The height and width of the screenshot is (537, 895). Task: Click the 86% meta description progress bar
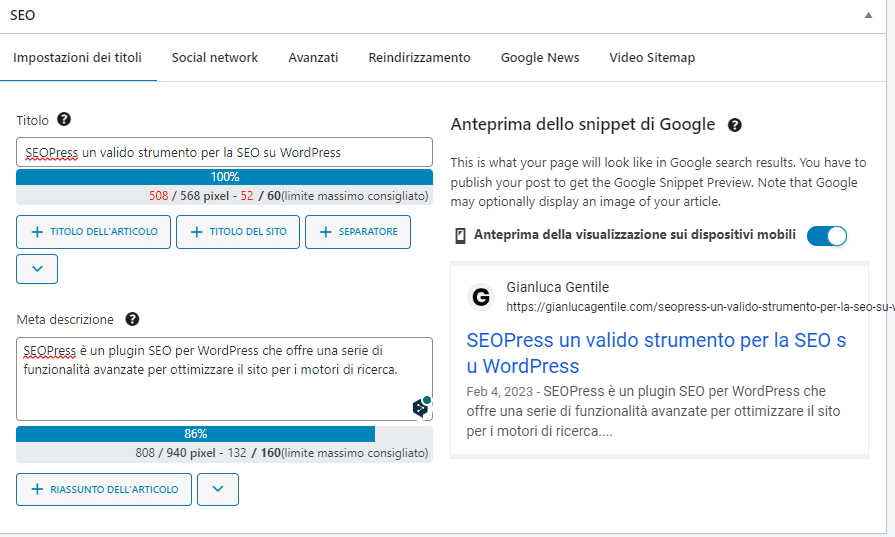[x=195, y=434]
